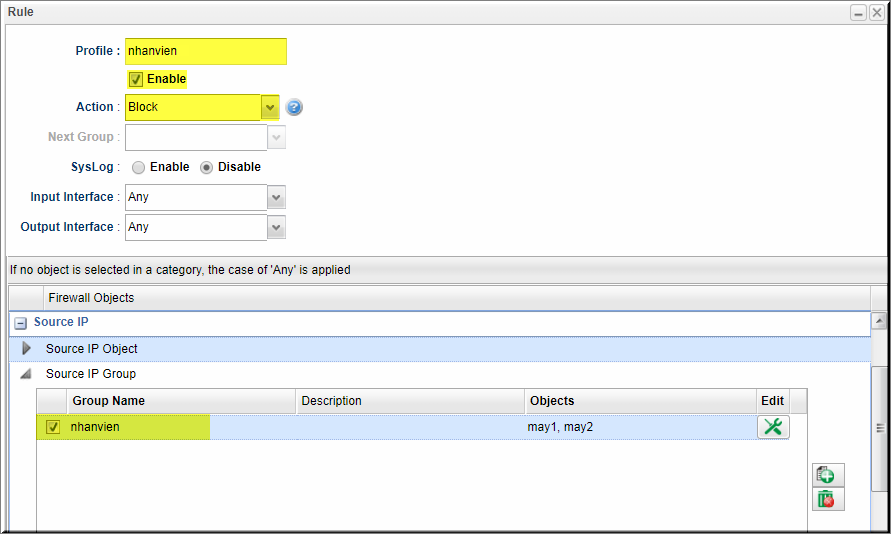Minimize the Rule window
Screen dimensions: 891x534
click(x=858, y=12)
